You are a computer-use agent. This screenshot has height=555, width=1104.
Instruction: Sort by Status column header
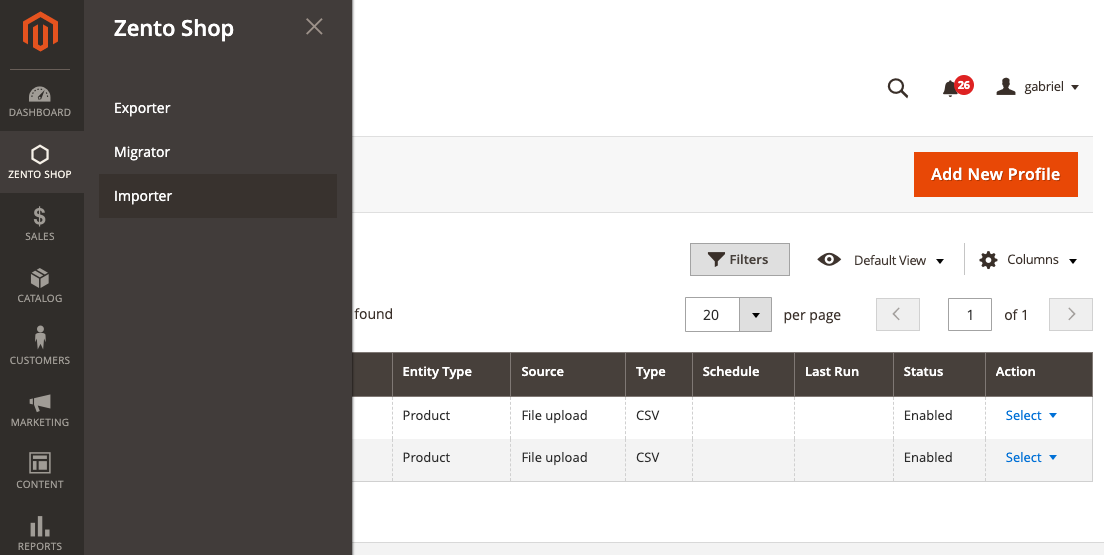pos(939,374)
